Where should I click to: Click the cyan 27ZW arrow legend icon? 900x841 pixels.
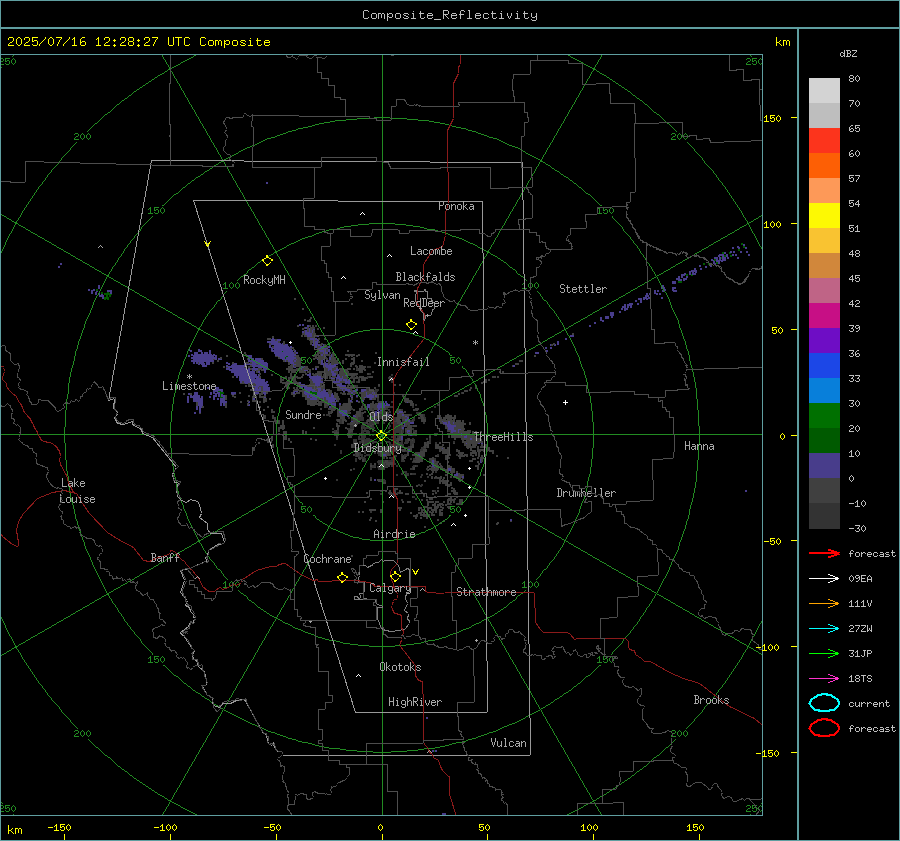coord(824,629)
